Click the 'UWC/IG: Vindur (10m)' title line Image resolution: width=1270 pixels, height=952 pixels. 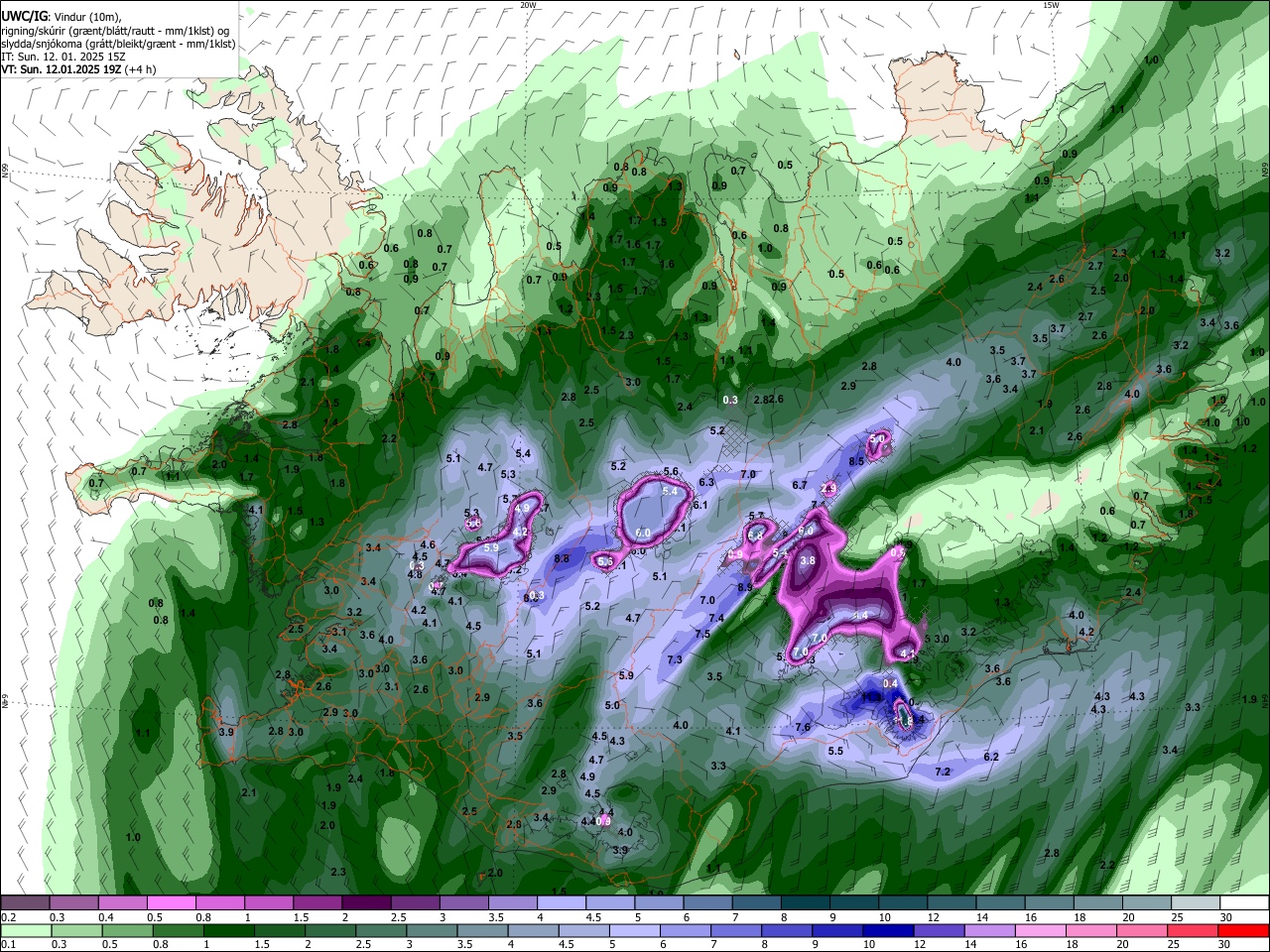point(62,17)
